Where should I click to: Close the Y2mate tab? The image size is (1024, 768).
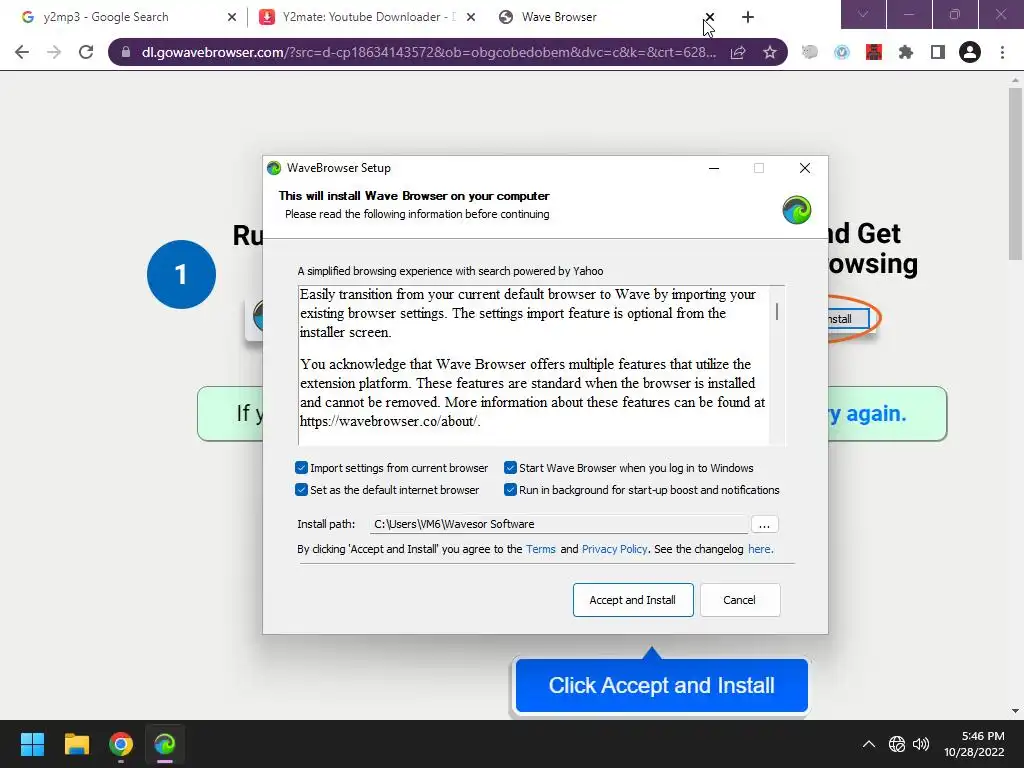tap(471, 17)
